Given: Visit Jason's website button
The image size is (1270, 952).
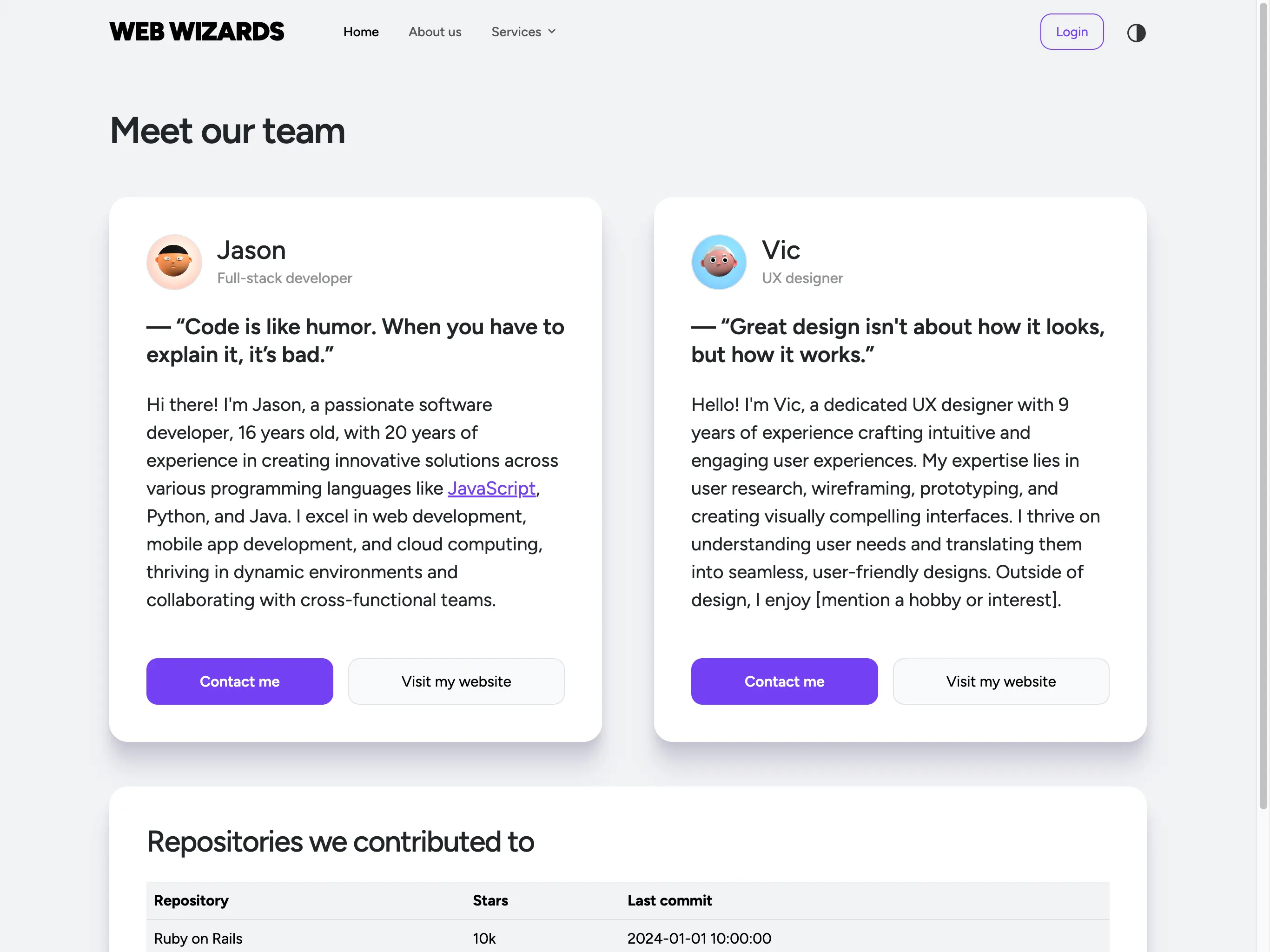Looking at the screenshot, I should (x=455, y=681).
